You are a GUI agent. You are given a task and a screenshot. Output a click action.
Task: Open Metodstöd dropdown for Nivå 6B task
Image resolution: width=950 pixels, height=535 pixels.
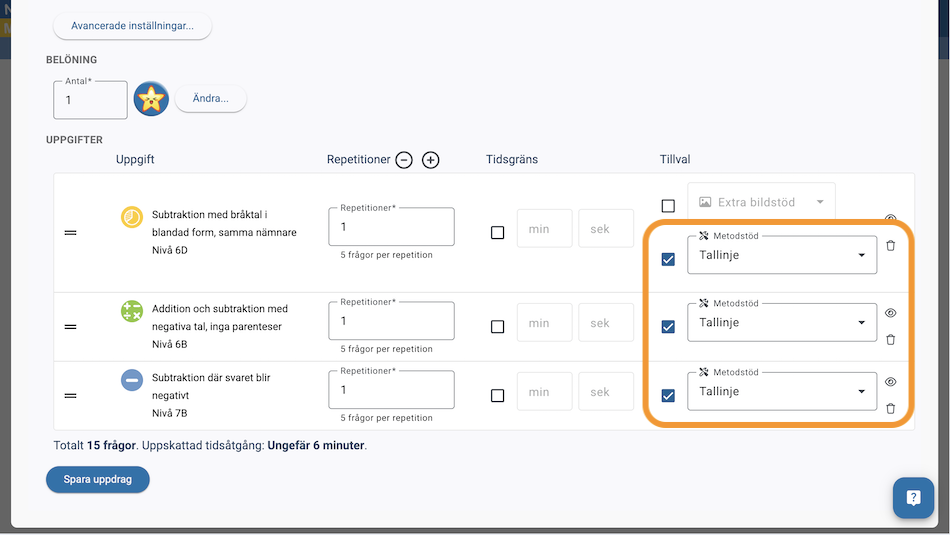pos(781,323)
